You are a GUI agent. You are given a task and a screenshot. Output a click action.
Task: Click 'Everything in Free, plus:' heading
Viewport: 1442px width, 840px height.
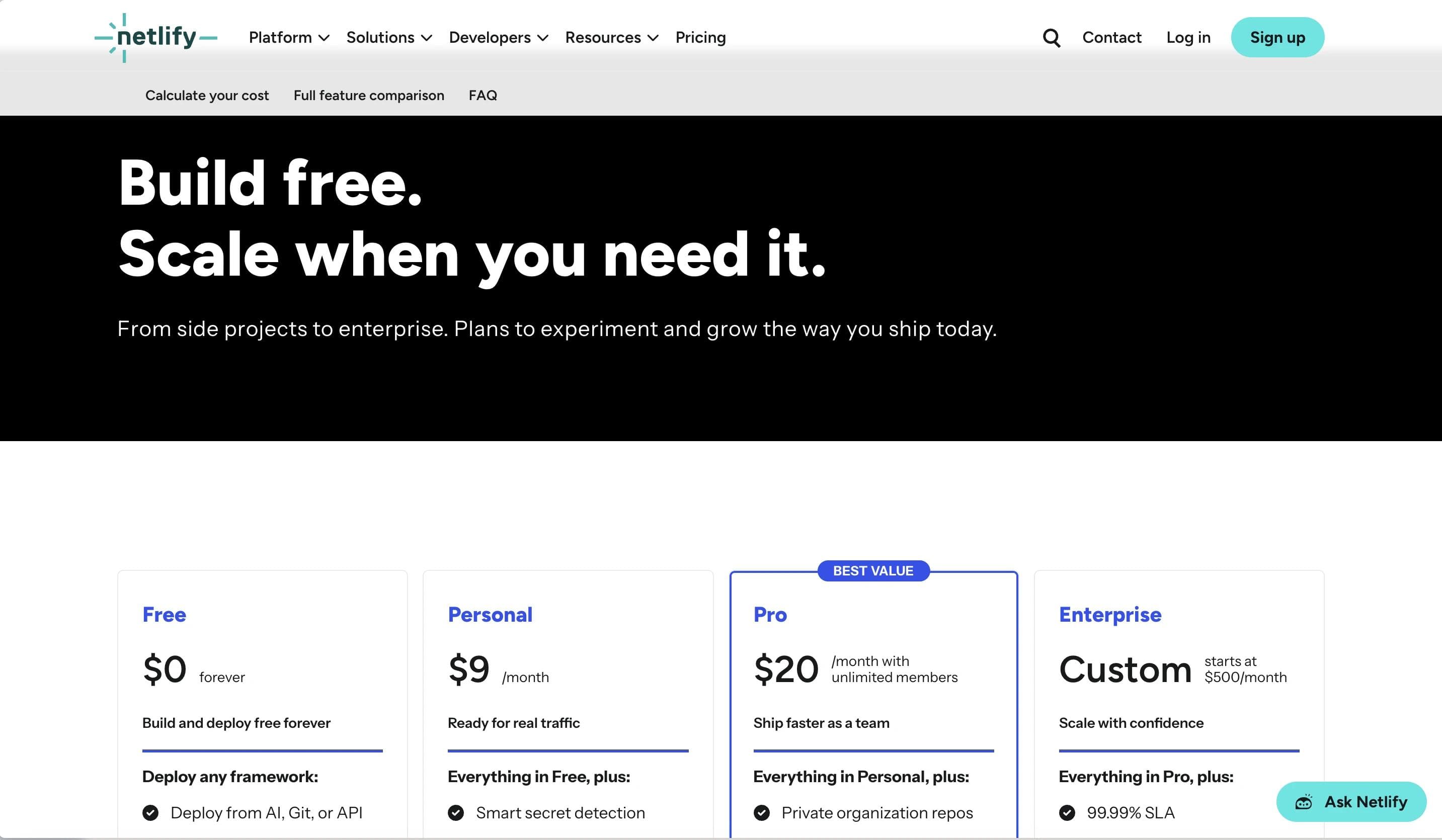539,777
